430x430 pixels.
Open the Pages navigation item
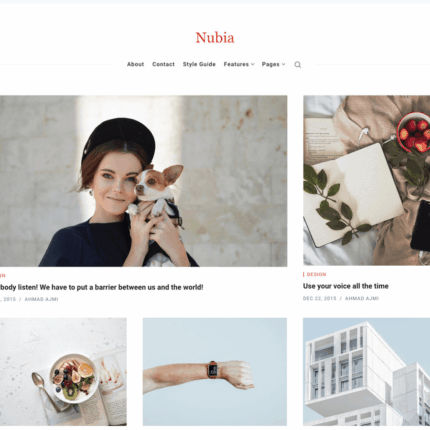[271, 64]
